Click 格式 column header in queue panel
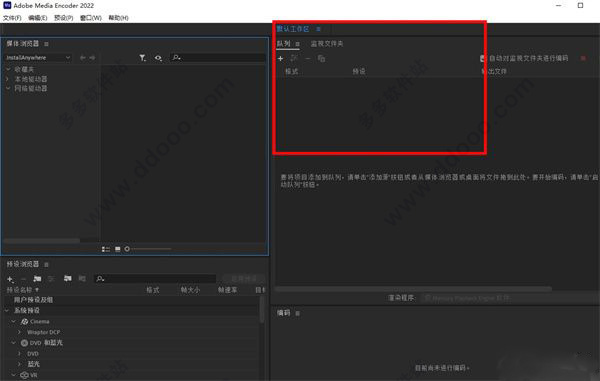 [x=292, y=72]
